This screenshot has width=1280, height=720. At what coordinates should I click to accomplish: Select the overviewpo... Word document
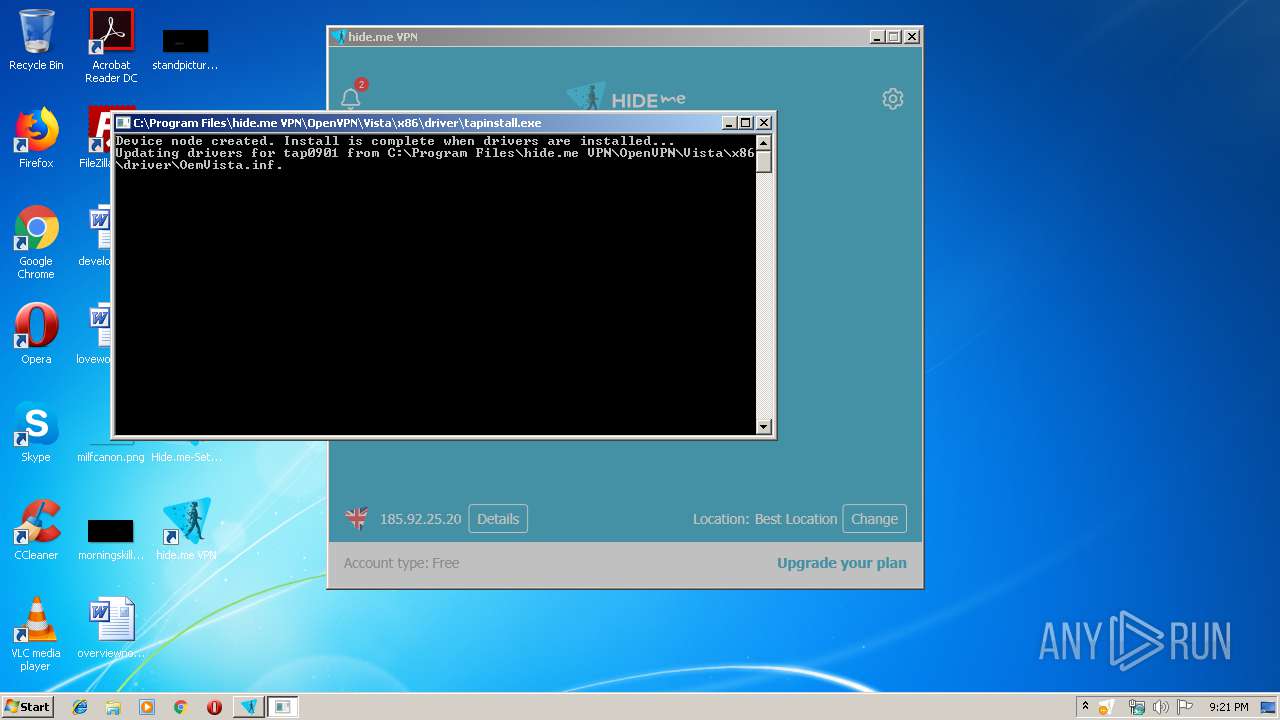click(111, 628)
